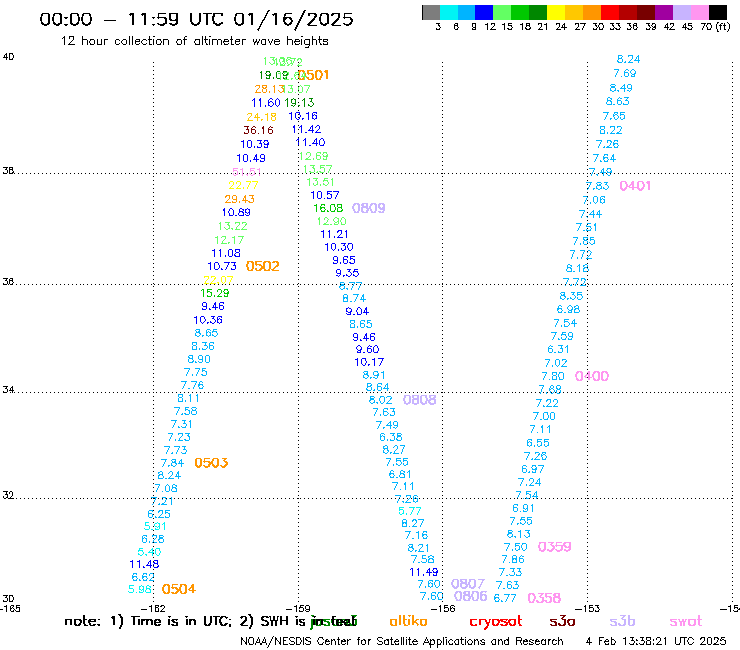Click the 12.69 green value
Viewport: 740px width, 650px height.
(x=313, y=156)
